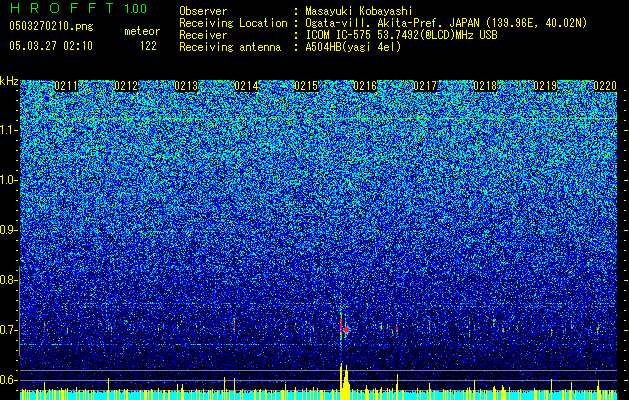This screenshot has height=400, width=629.
Task: Click time marker 0215
Action: point(306,86)
